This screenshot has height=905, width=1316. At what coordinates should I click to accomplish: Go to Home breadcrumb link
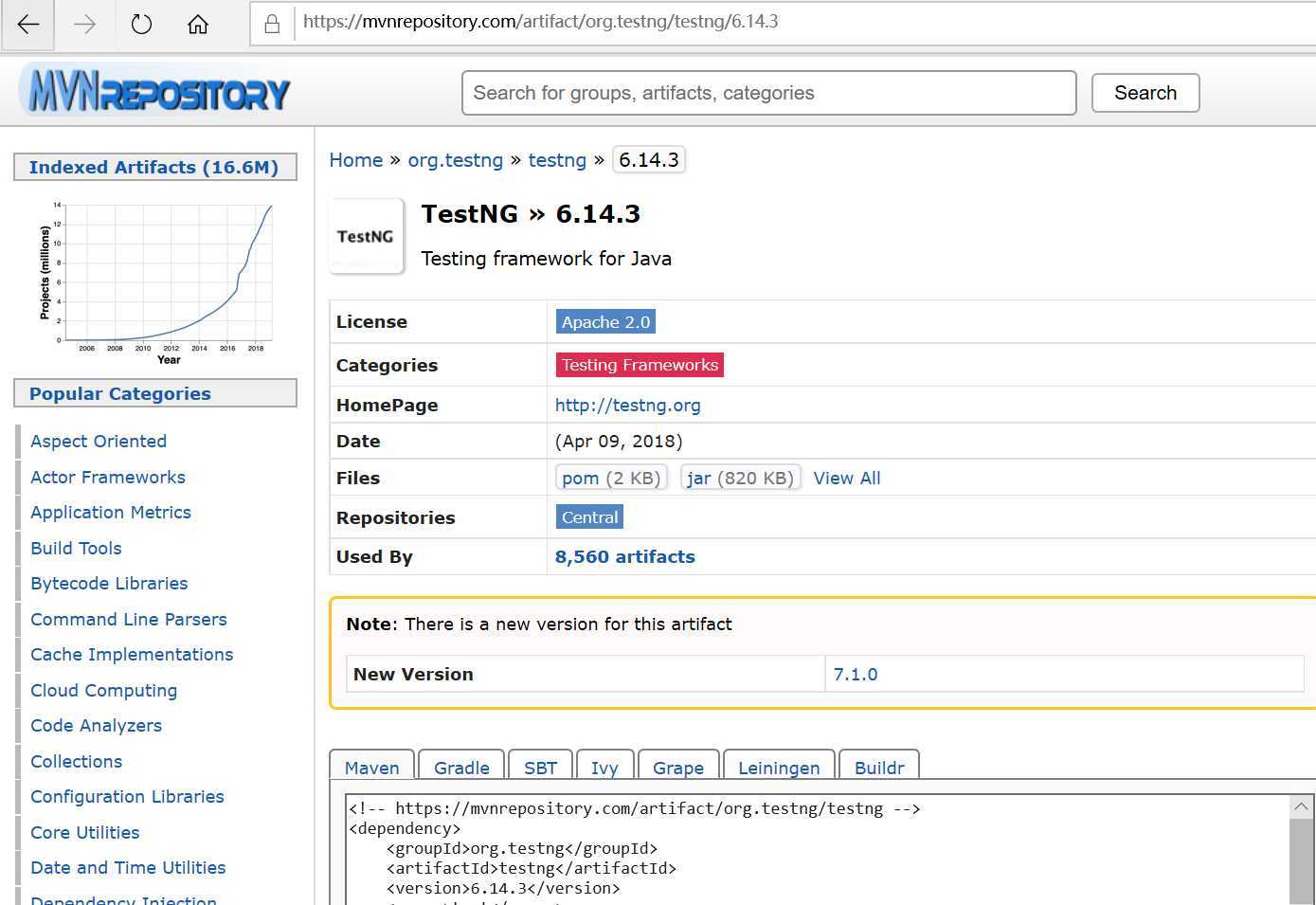(x=356, y=160)
